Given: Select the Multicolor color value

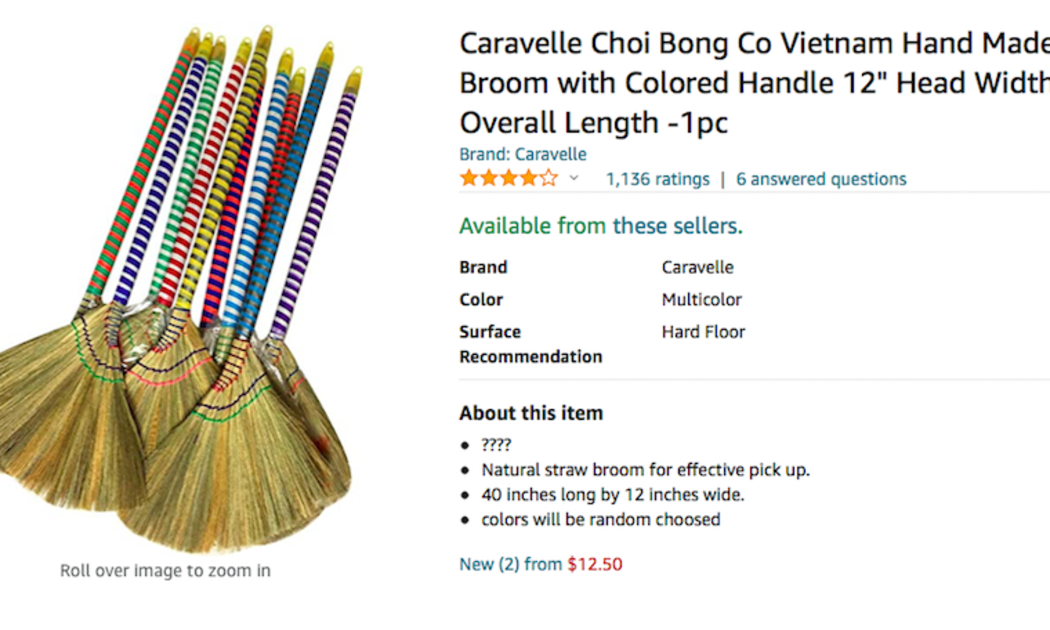Looking at the screenshot, I should click(701, 299).
